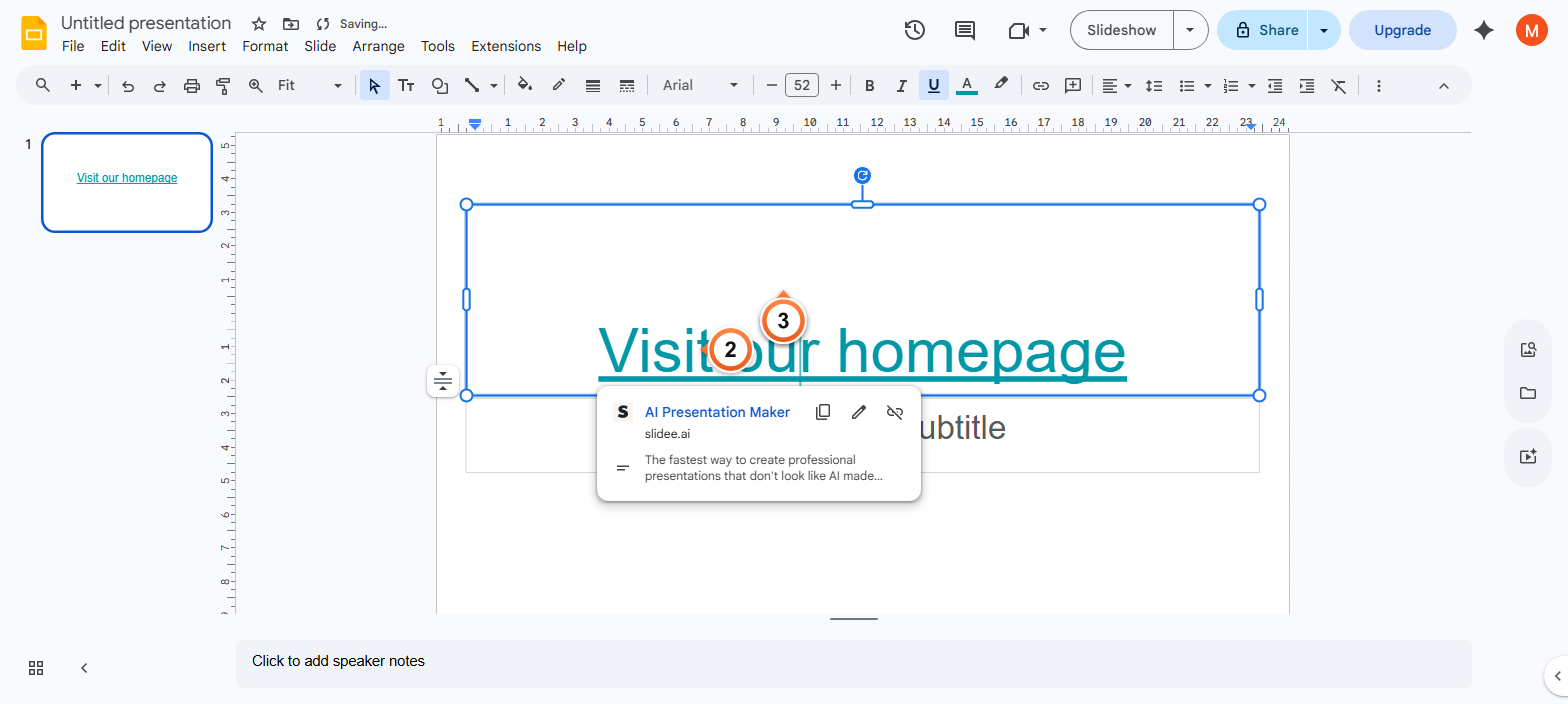The image size is (1568, 704).
Task: Select slide 1 thumbnail
Action: 127,182
